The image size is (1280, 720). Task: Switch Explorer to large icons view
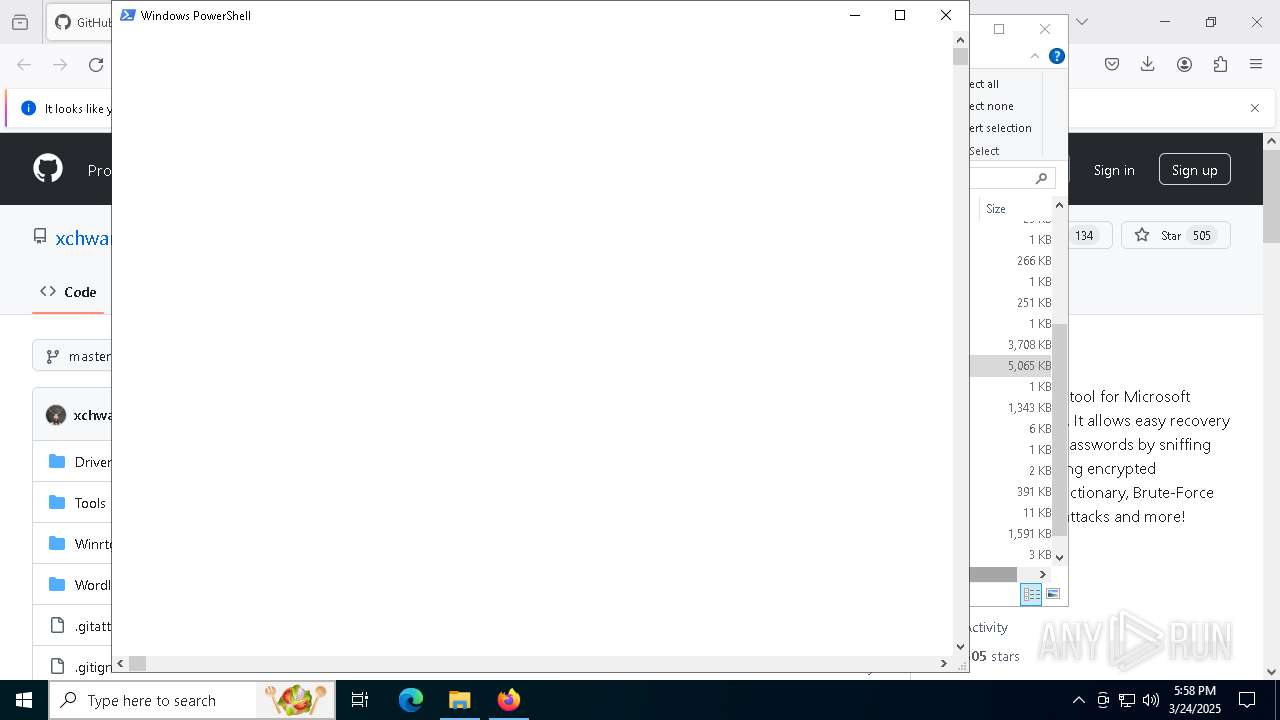click(1052, 594)
